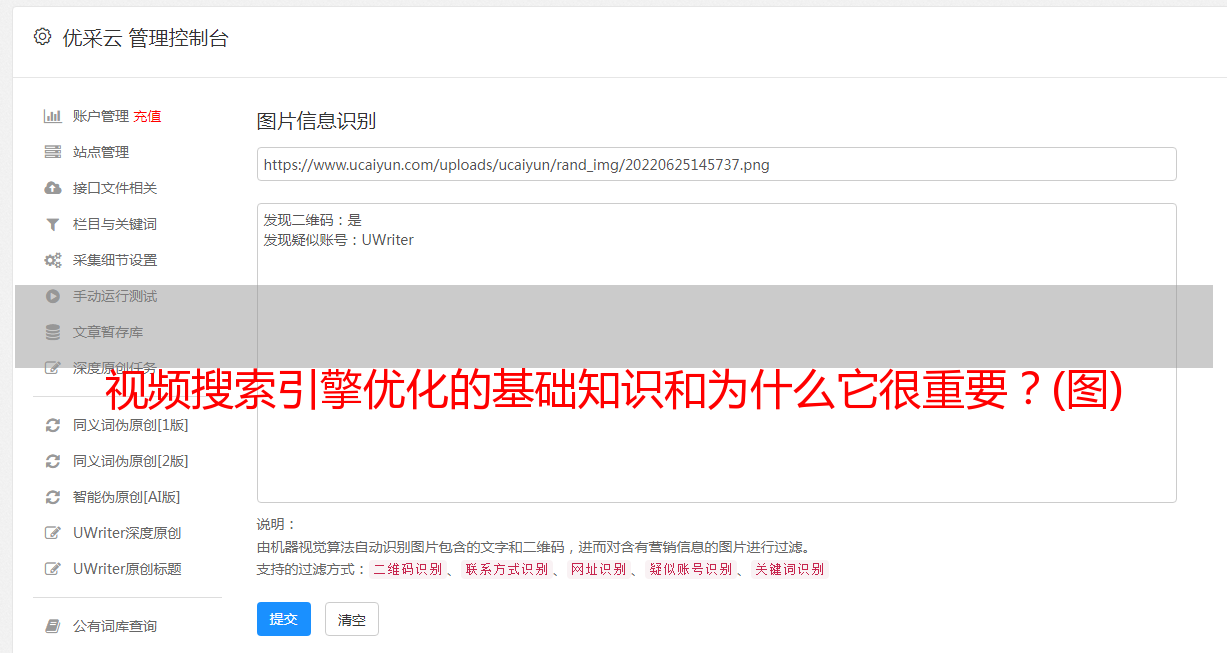Click the 二维码识别 tag
The width and height of the screenshot is (1227, 653).
pos(407,569)
